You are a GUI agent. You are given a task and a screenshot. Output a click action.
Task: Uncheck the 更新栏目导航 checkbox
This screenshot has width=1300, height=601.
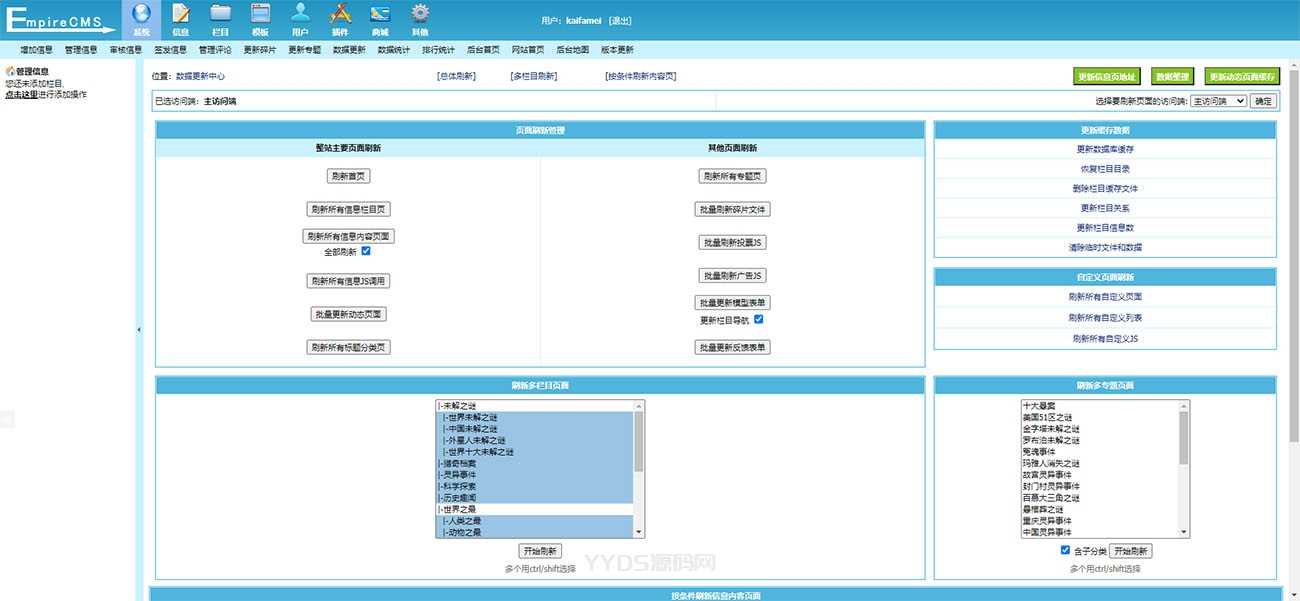coord(759,320)
